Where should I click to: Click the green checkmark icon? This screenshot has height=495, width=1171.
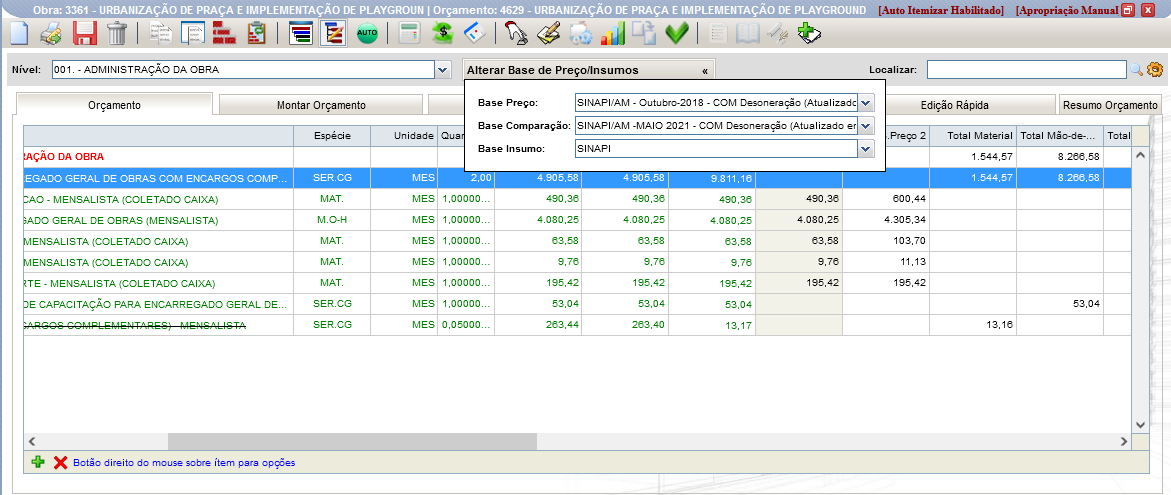click(x=677, y=34)
